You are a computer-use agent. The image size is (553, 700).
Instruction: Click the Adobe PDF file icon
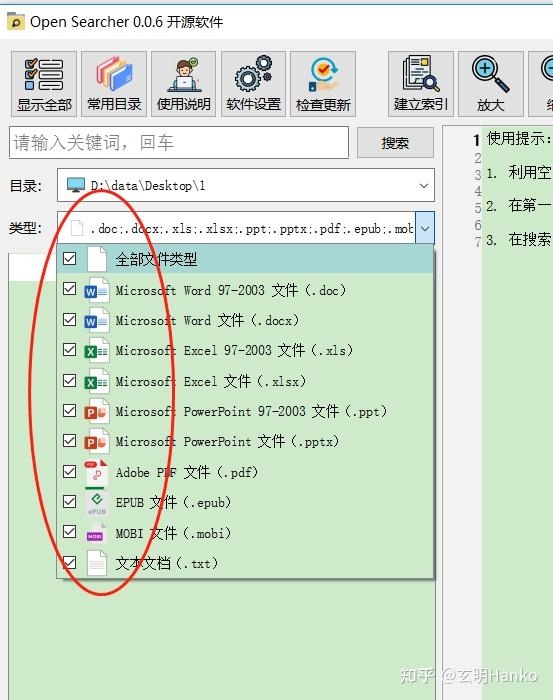96,472
